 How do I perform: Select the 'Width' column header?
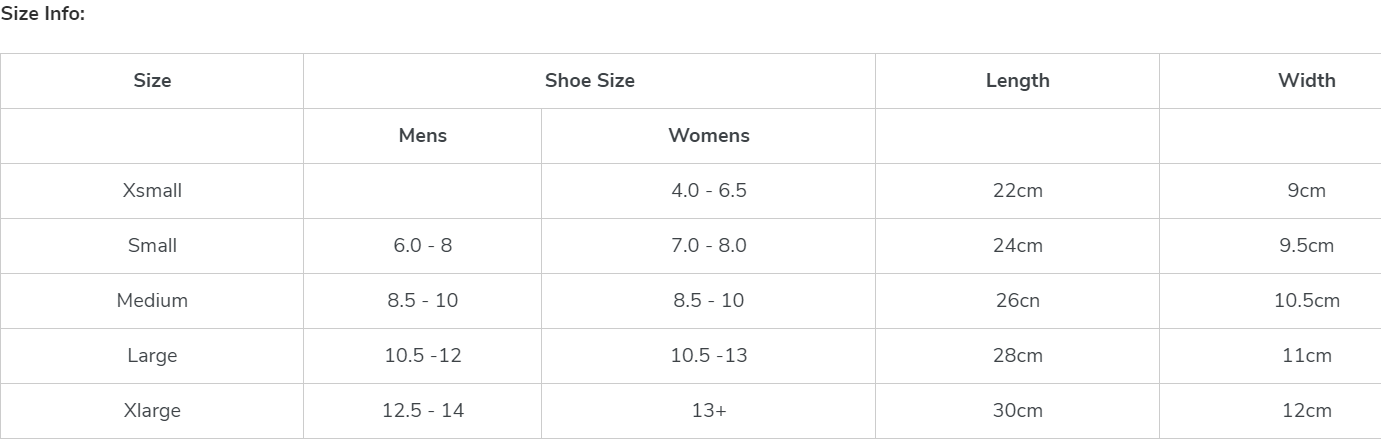tap(1306, 81)
